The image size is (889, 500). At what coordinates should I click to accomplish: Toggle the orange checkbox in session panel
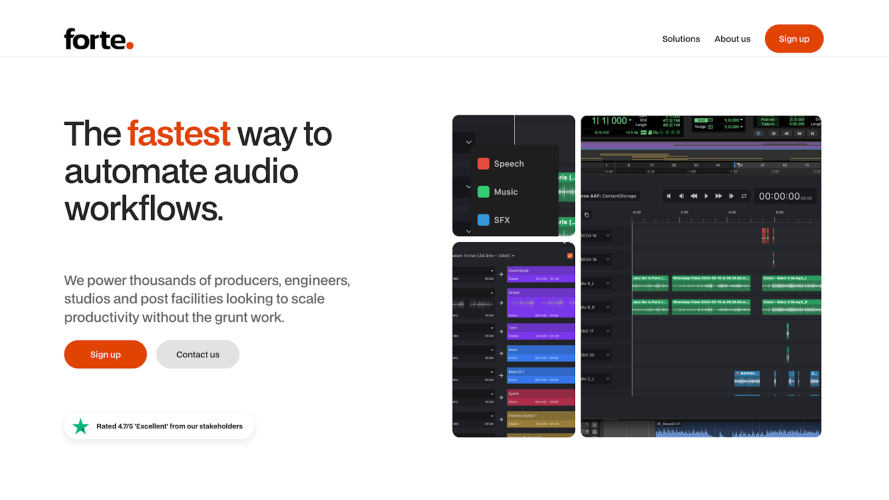(x=570, y=256)
